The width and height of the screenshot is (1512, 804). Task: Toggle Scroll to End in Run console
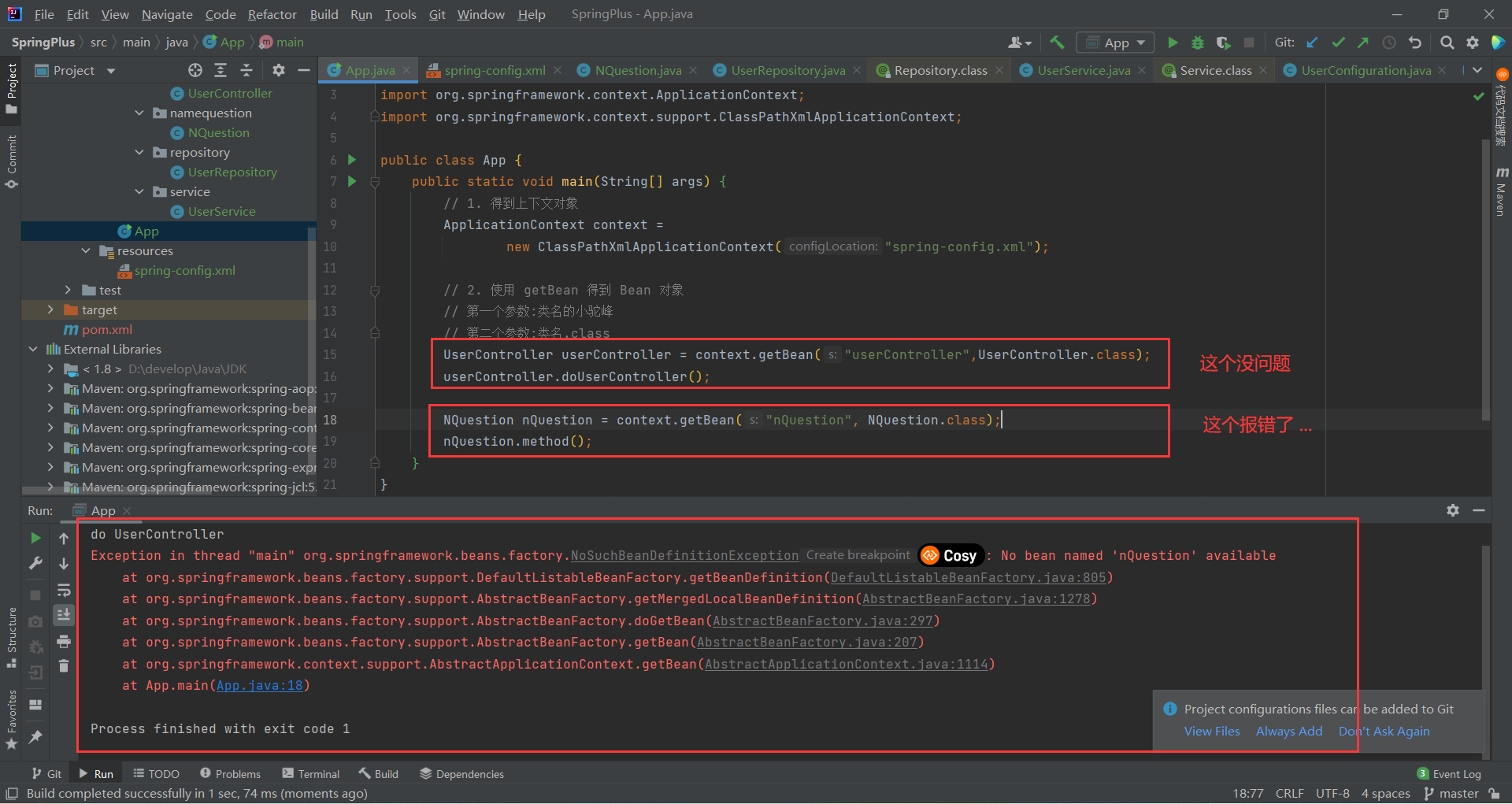[x=64, y=615]
